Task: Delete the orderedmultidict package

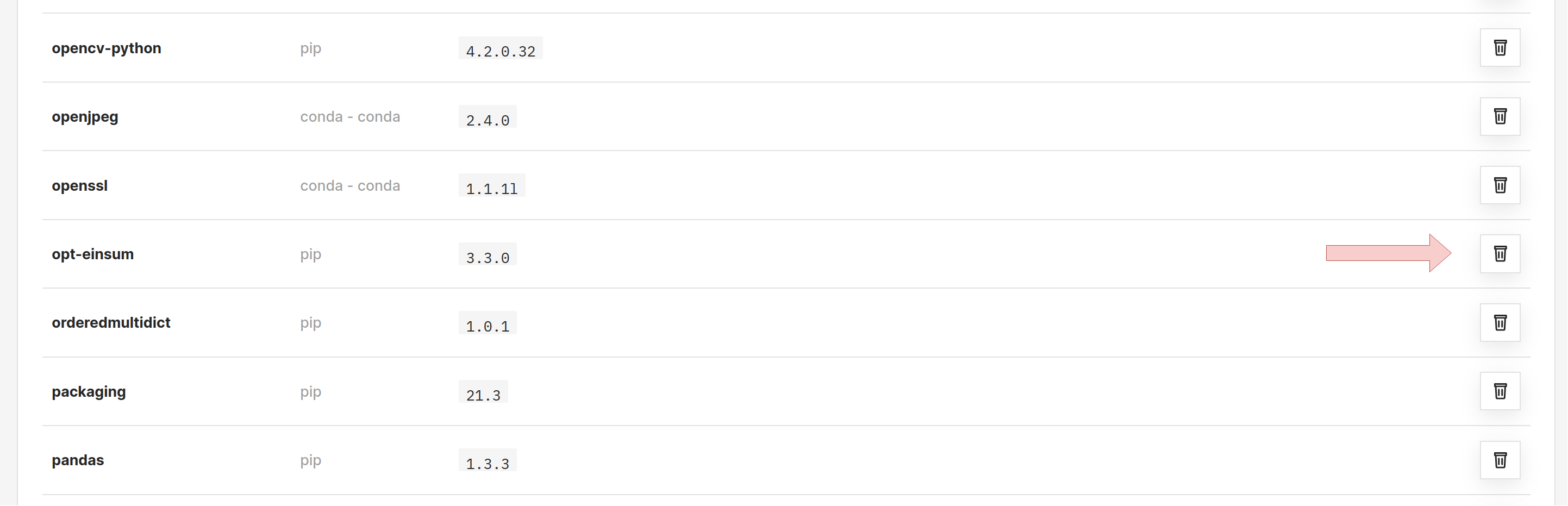Action: 1500,323
